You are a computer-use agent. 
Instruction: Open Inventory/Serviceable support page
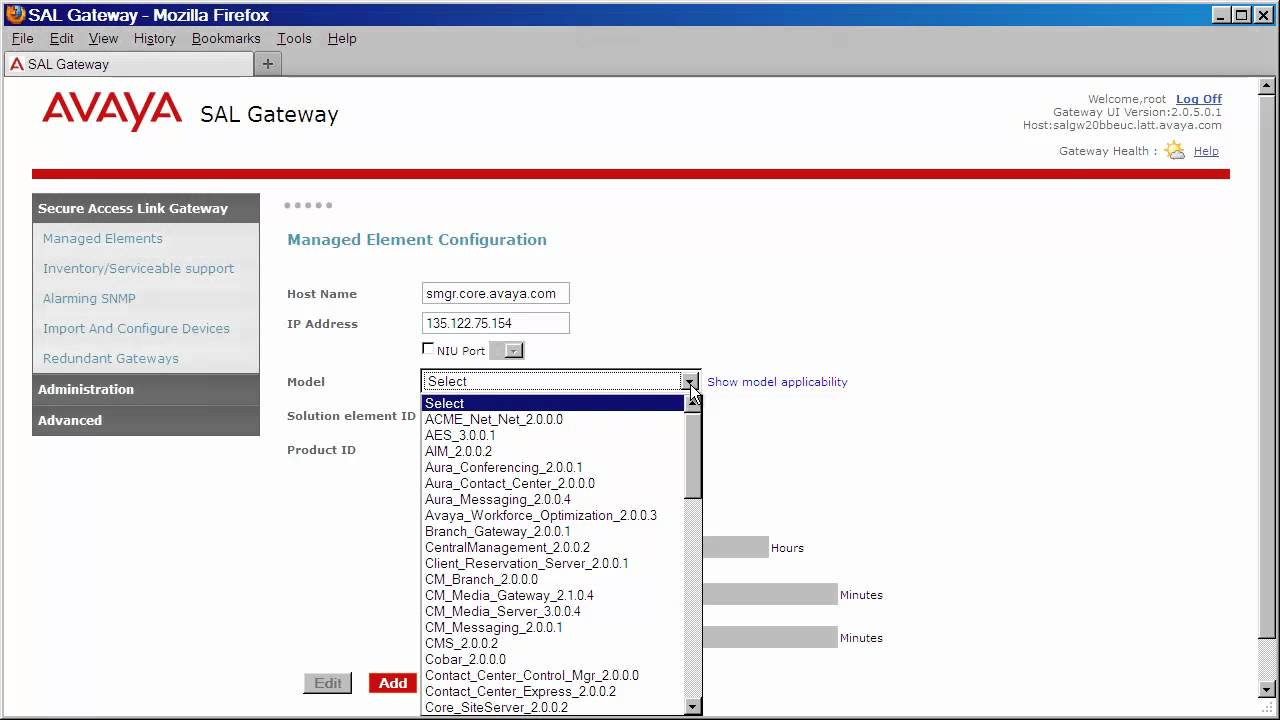138,268
